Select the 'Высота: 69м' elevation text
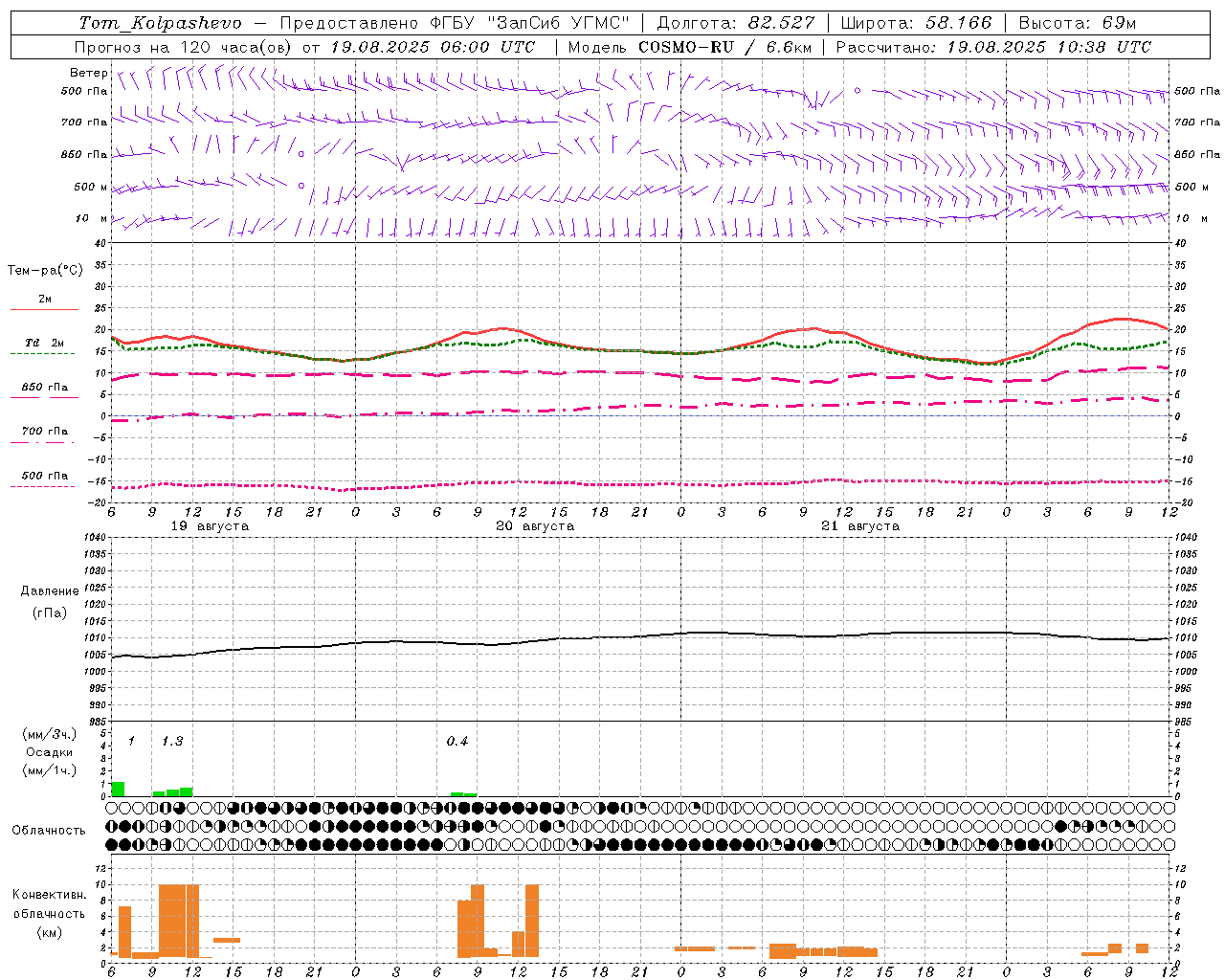1225x980 pixels. tap(1077, 23)
